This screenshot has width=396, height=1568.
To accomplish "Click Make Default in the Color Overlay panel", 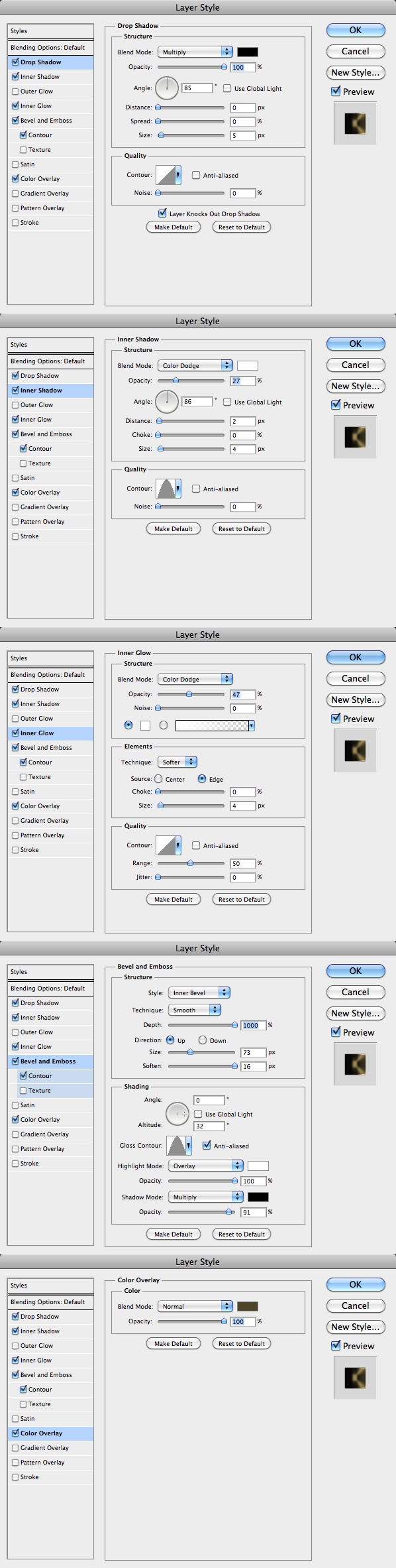I will point(173,1343).
